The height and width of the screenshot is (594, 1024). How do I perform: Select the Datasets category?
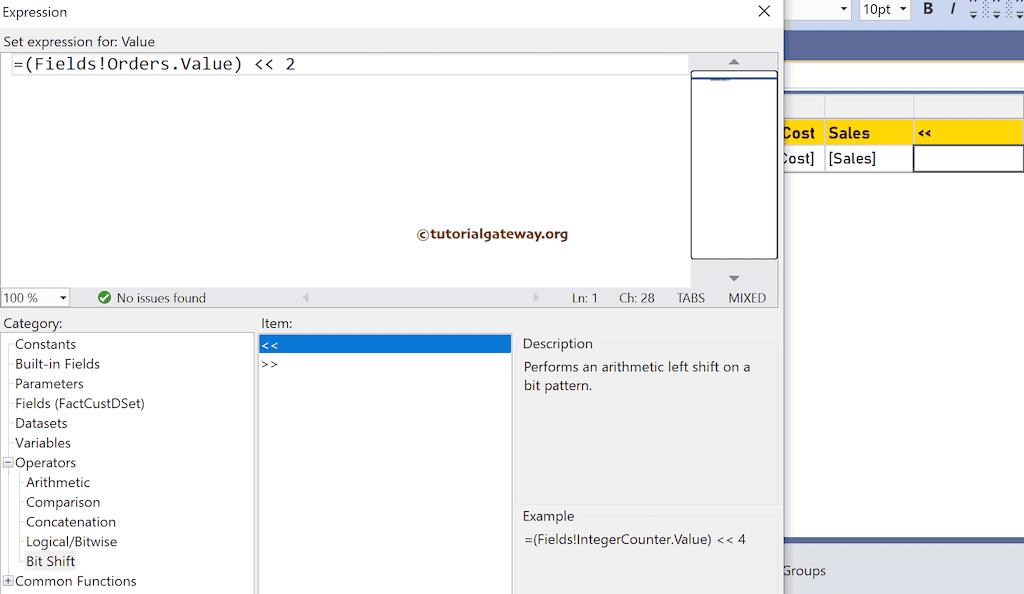(x=41, y=423)
